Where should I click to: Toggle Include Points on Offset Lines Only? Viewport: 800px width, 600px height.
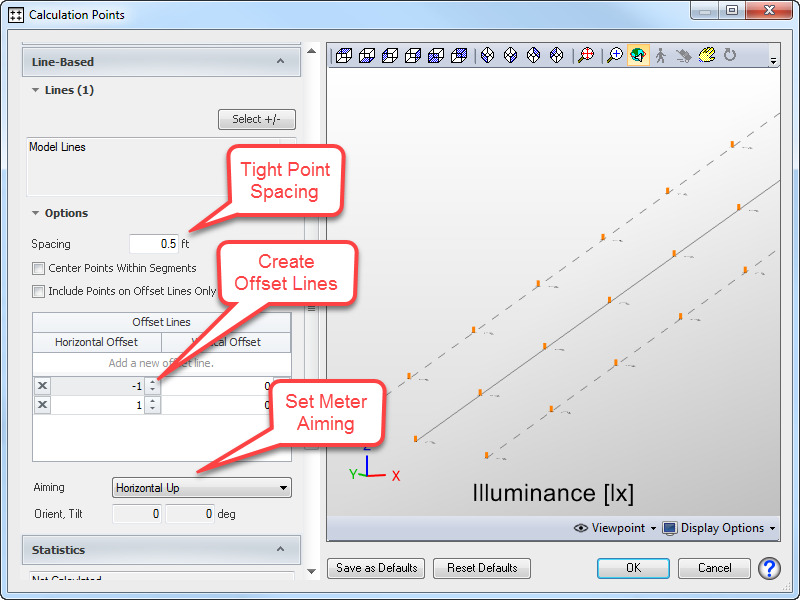coord(39,291)
